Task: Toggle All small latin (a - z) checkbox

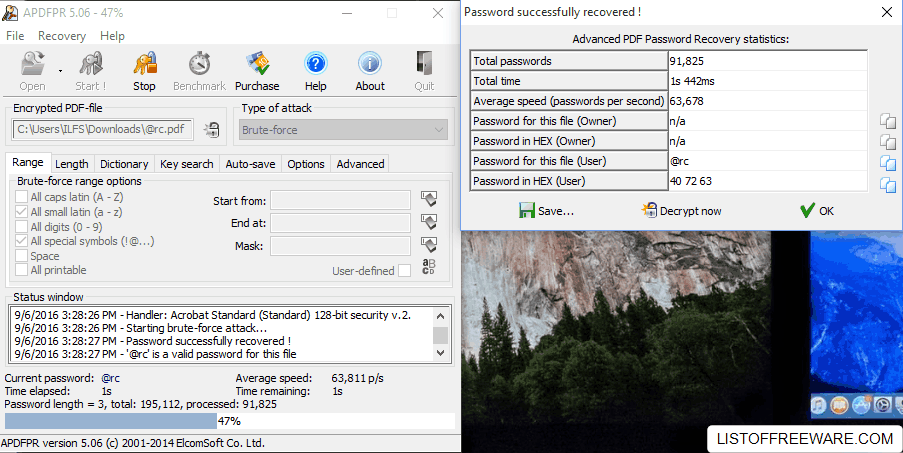Action: (21, 212)
